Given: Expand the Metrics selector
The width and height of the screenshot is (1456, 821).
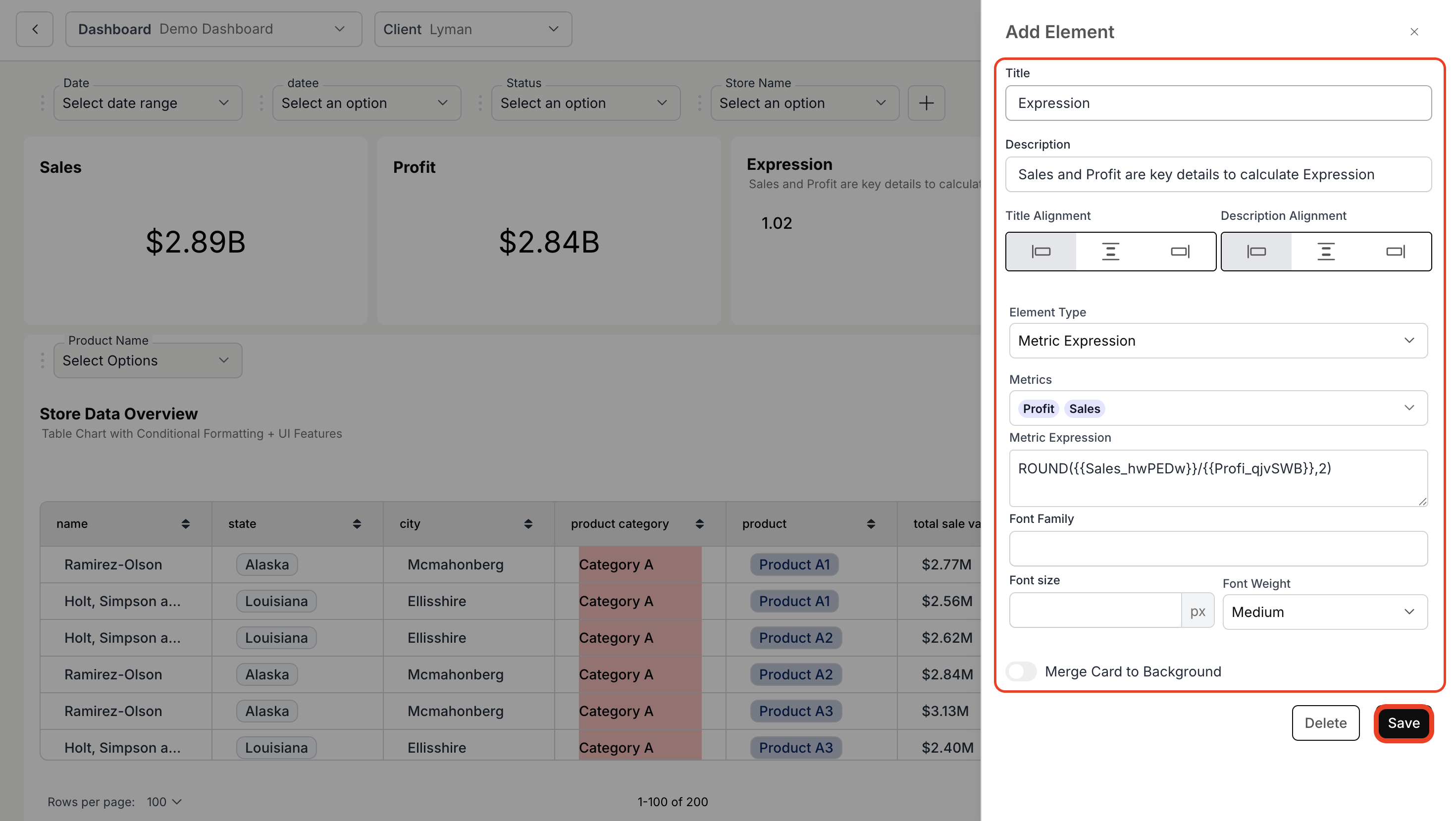Looking at the screenshot, I should [x=1409, y=408].
